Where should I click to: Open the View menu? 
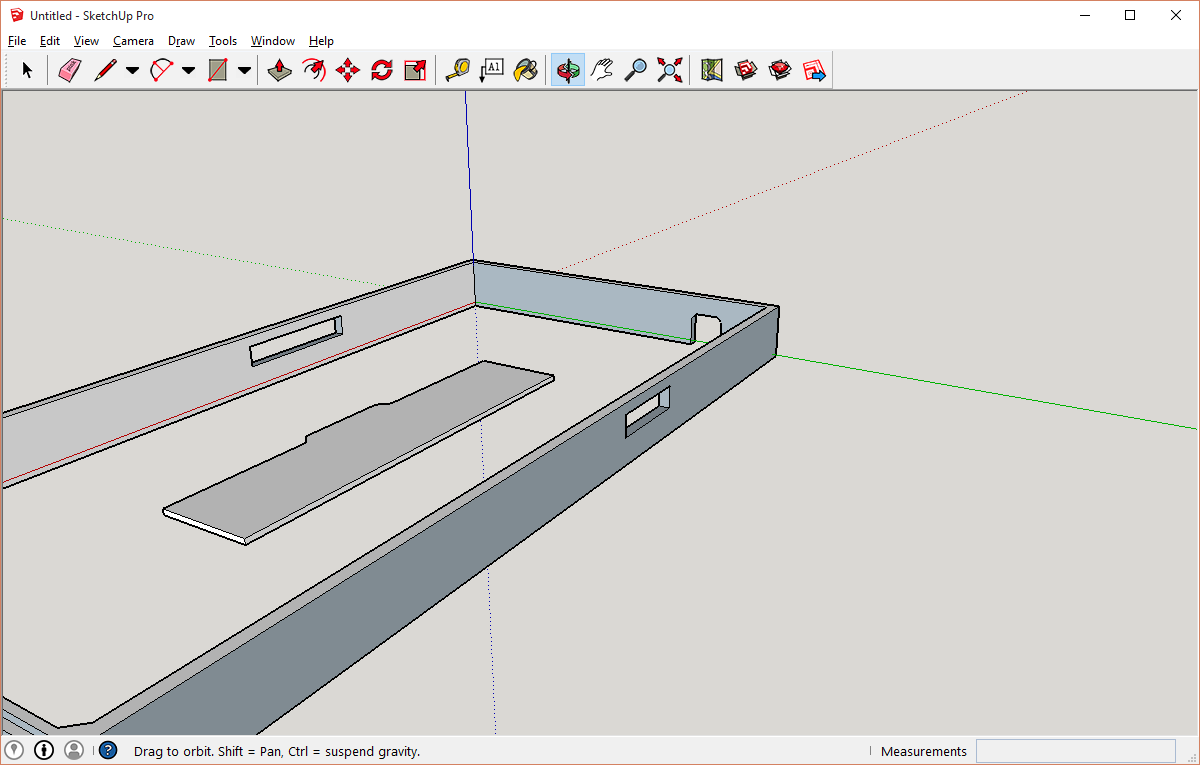[x=87, y=41]
